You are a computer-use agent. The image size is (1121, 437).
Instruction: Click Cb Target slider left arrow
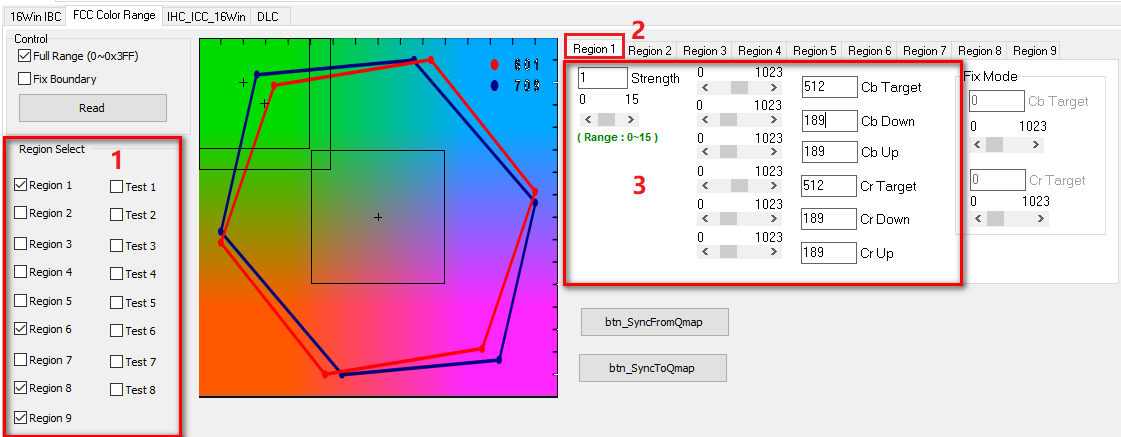pyautogui.click(x=706, y=87)
